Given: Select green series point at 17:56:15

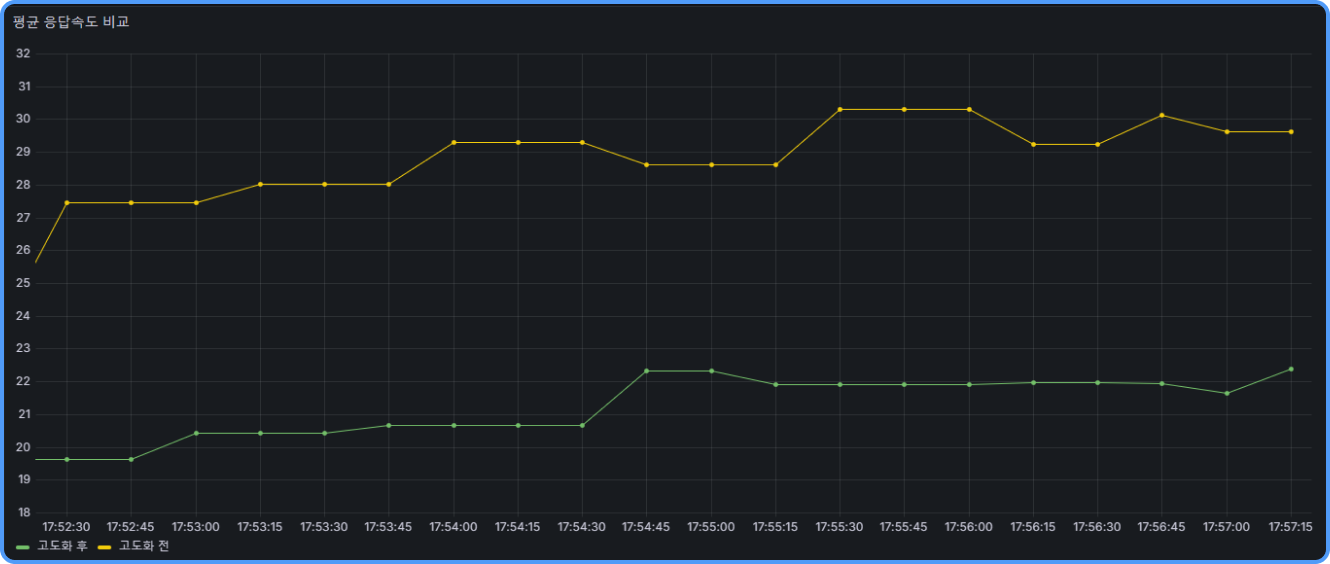Looking at the screenshot, I should coord(1034,383).
